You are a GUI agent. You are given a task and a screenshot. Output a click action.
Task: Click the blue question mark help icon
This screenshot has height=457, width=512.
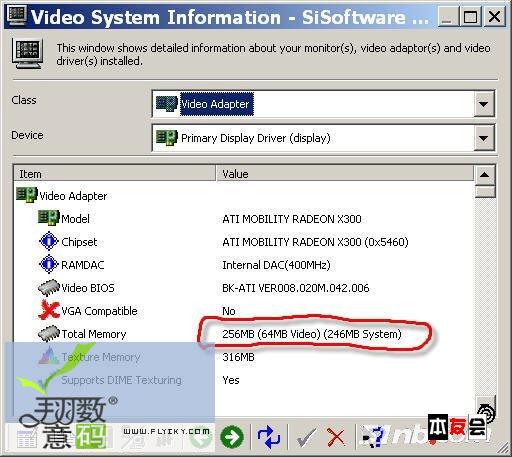[x=374, y=437]
